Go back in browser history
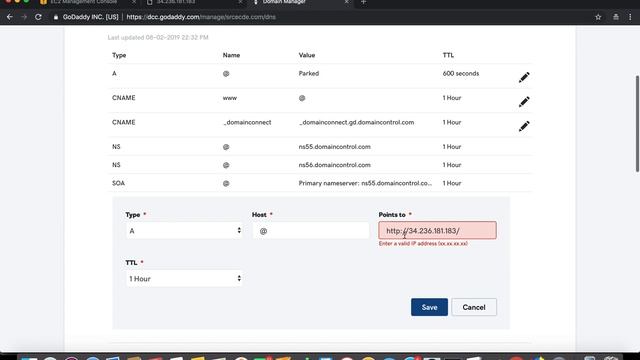 coord(9,17)
